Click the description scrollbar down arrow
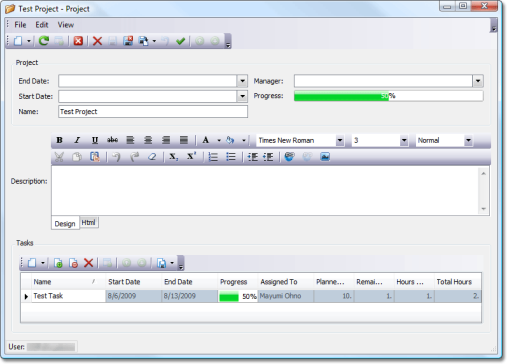 point(483,209)
